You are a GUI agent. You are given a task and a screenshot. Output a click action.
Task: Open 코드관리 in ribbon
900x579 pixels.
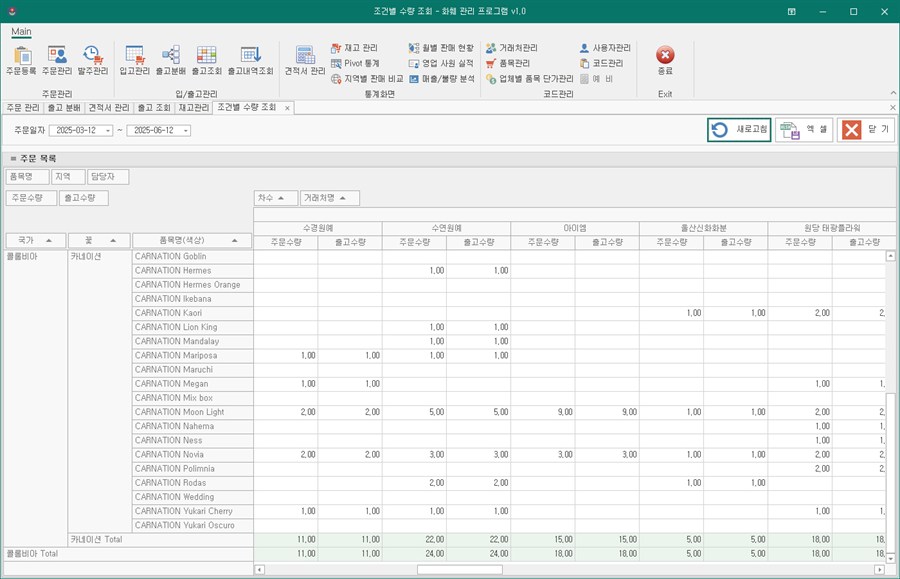[601, 64]
